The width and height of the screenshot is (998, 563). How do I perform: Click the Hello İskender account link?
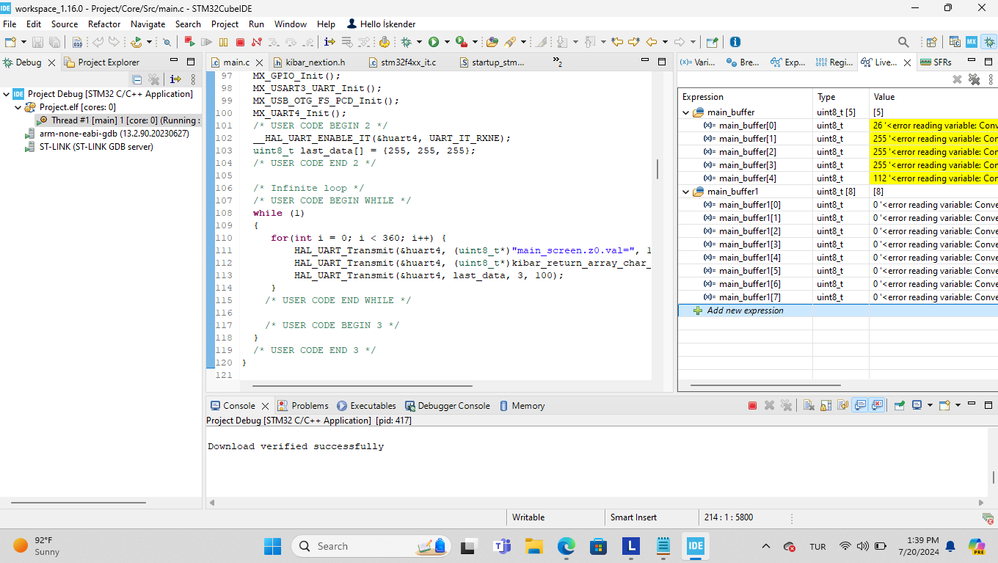tap(381, 24)
